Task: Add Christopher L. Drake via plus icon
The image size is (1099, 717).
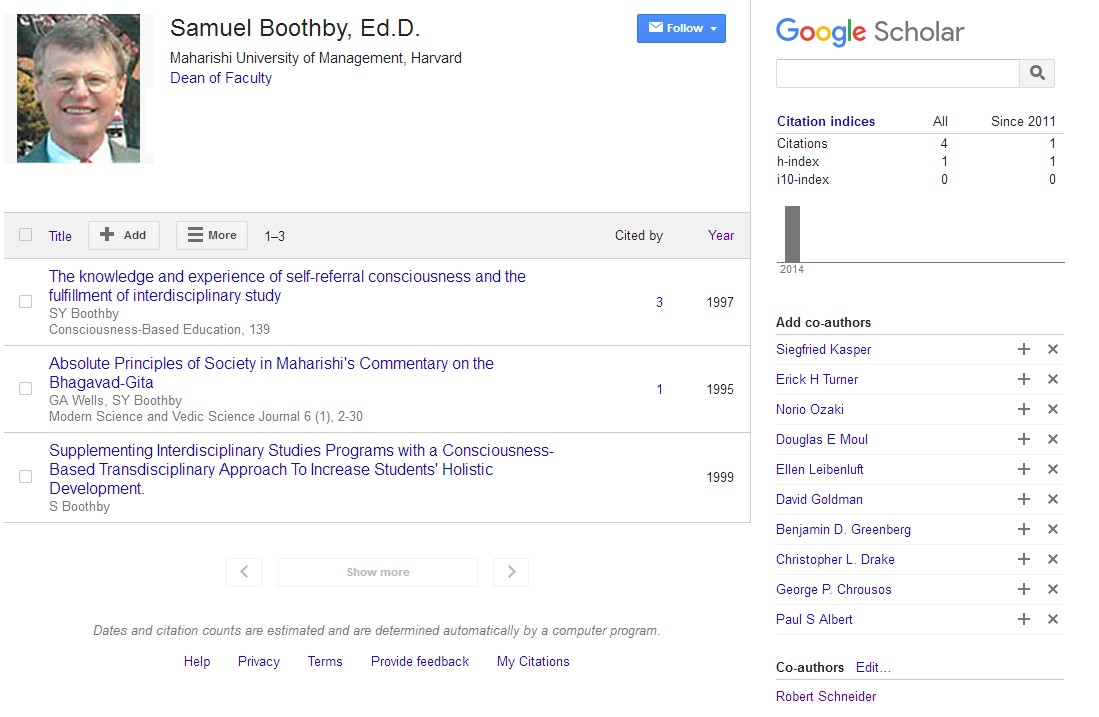Action: coord(1023,559)
